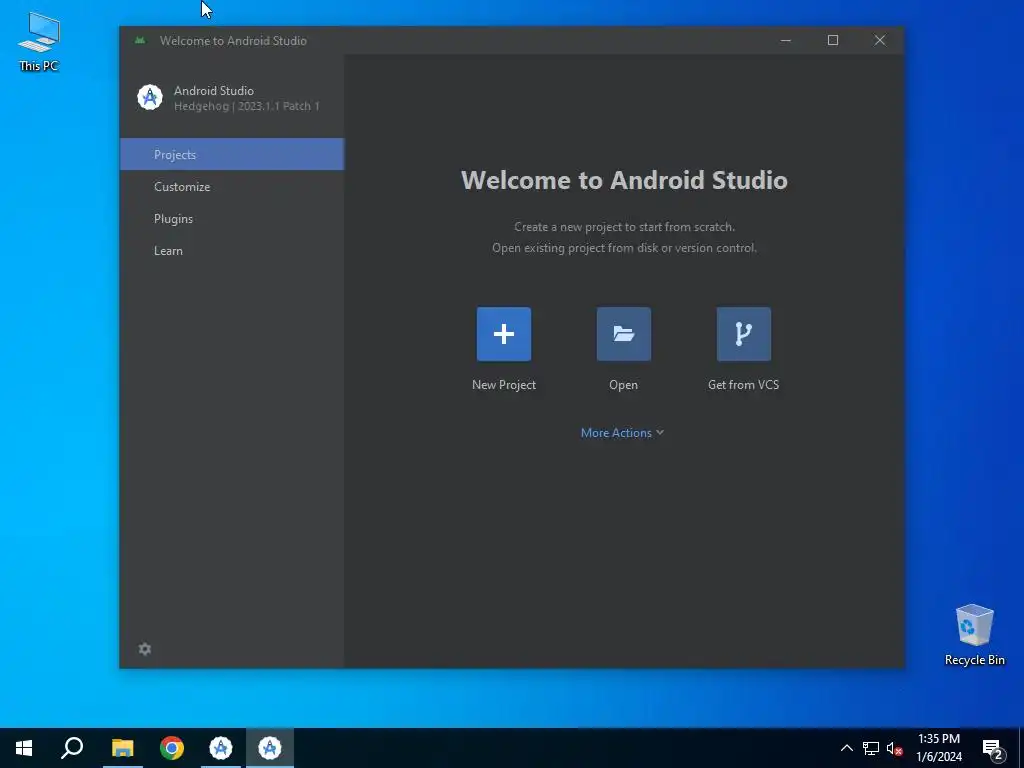Select the Projects tab
This screenshot has height=768, width=1024.
(232, 154)
